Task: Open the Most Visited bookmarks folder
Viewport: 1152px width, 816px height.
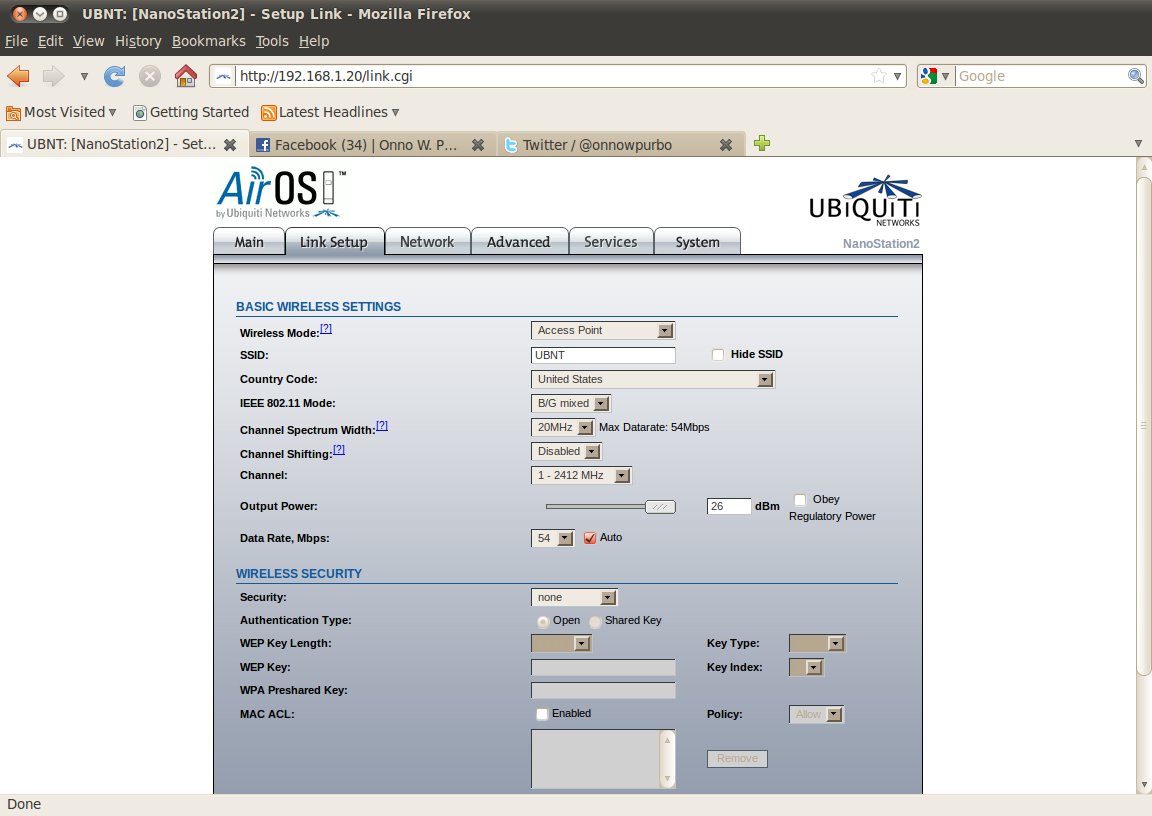Action: (61, 112)
